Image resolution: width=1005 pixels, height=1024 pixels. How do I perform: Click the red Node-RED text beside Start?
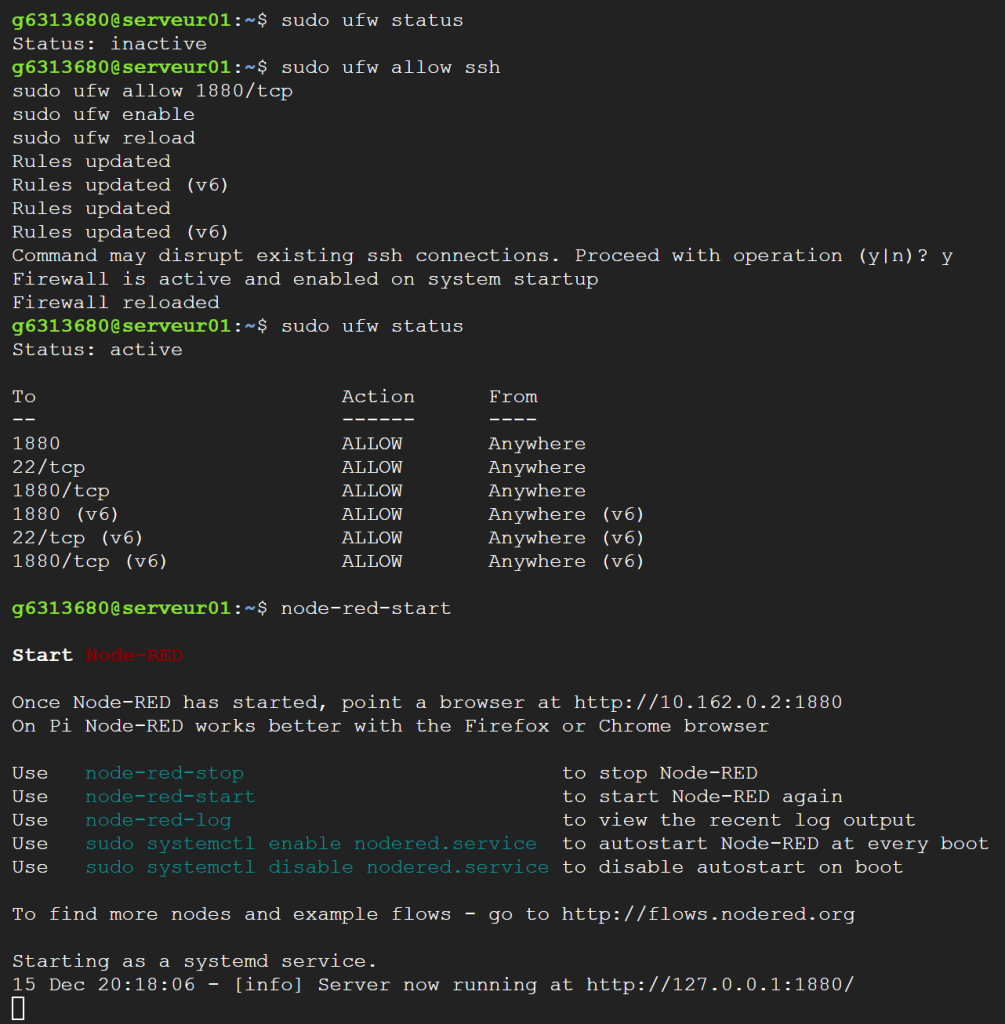pyautogui.click(x=134, y=656)
